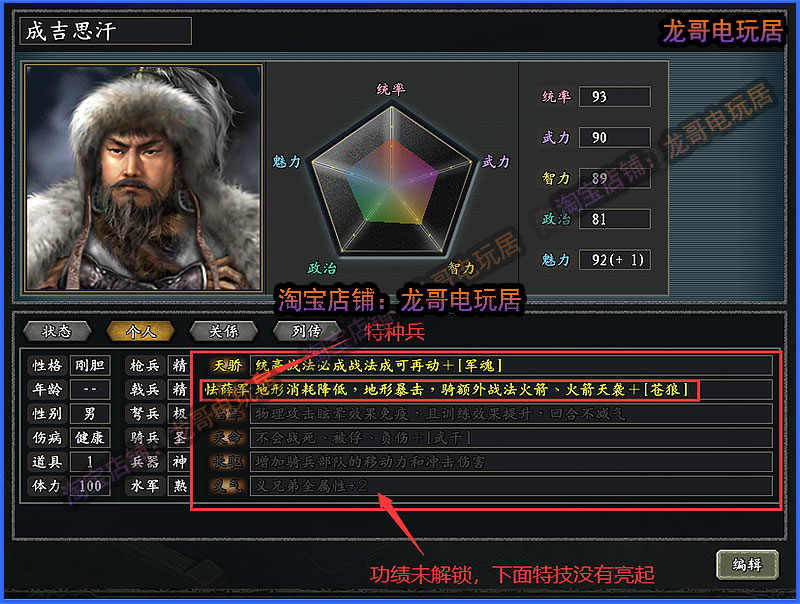The width and height of the screenshot is (800, 604).
Task: Select the 关係 tab
Action: tap(223, 332)
